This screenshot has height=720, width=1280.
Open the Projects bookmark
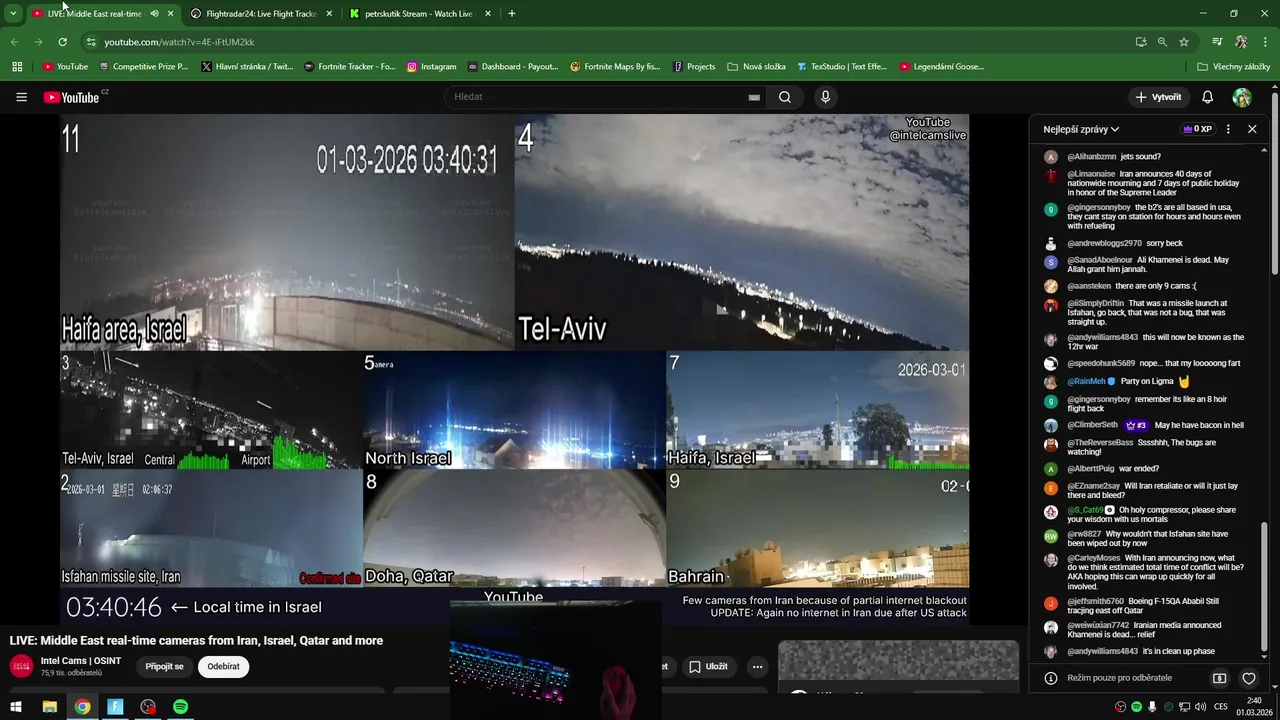pos(694,67)
